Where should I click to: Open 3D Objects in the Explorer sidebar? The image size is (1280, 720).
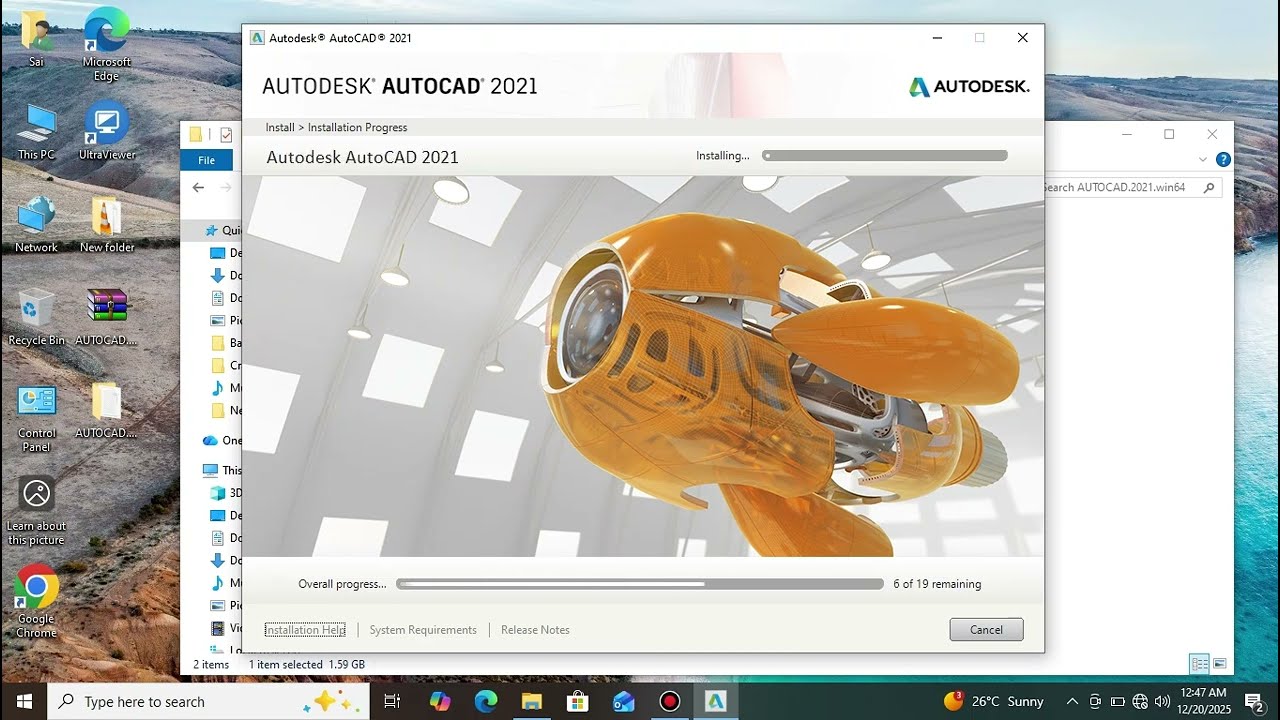click(226, 493)
